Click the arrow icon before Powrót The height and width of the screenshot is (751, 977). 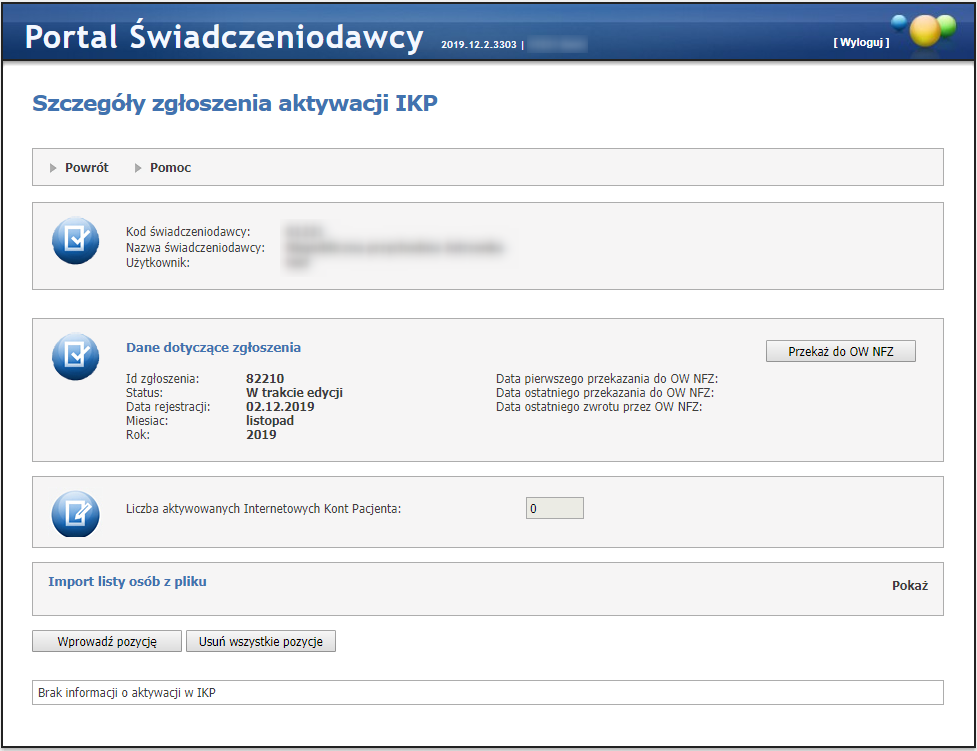pyautogui.click(x=54, y=168)
